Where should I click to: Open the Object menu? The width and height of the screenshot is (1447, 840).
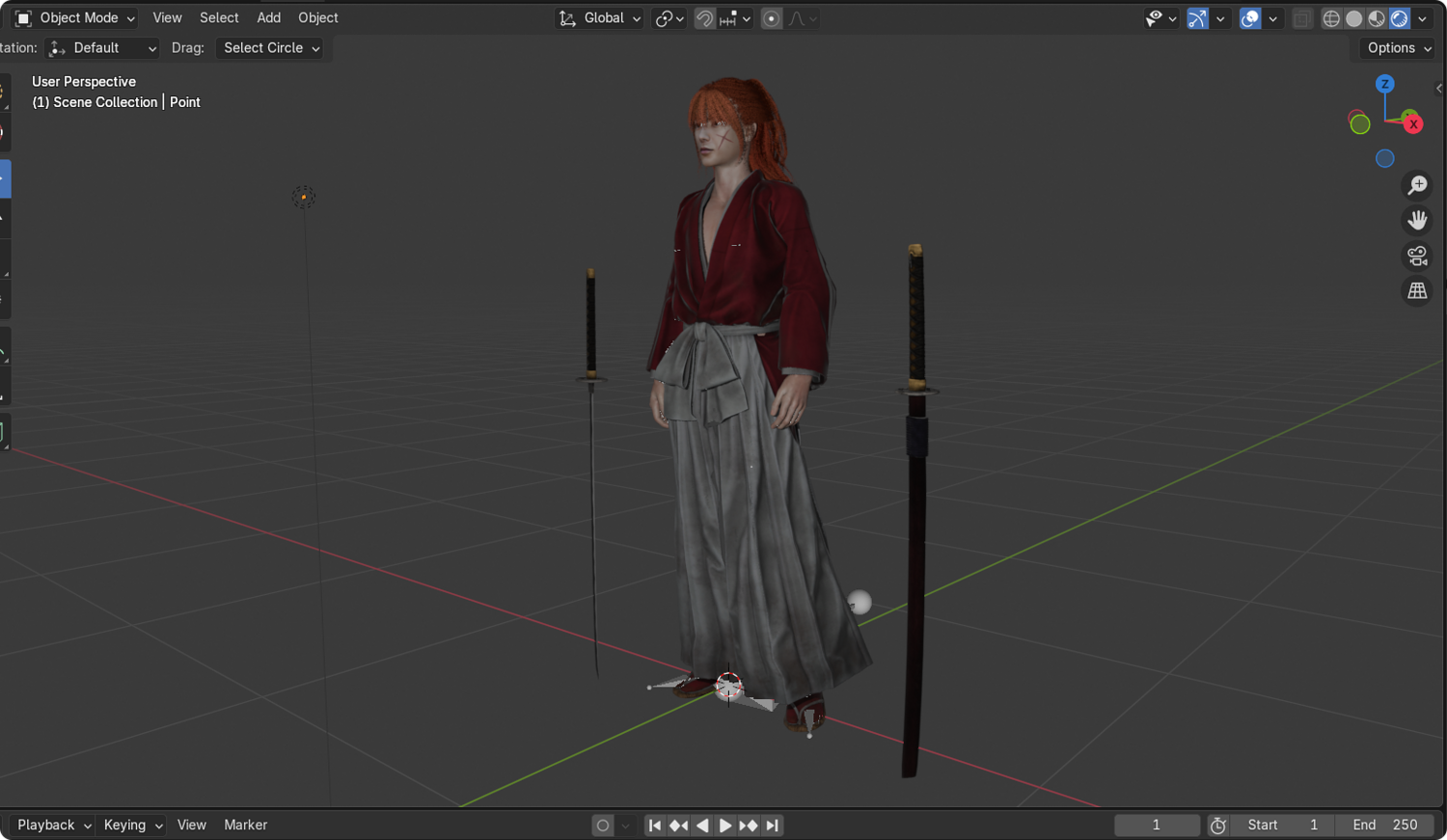(x=318, y=18)
